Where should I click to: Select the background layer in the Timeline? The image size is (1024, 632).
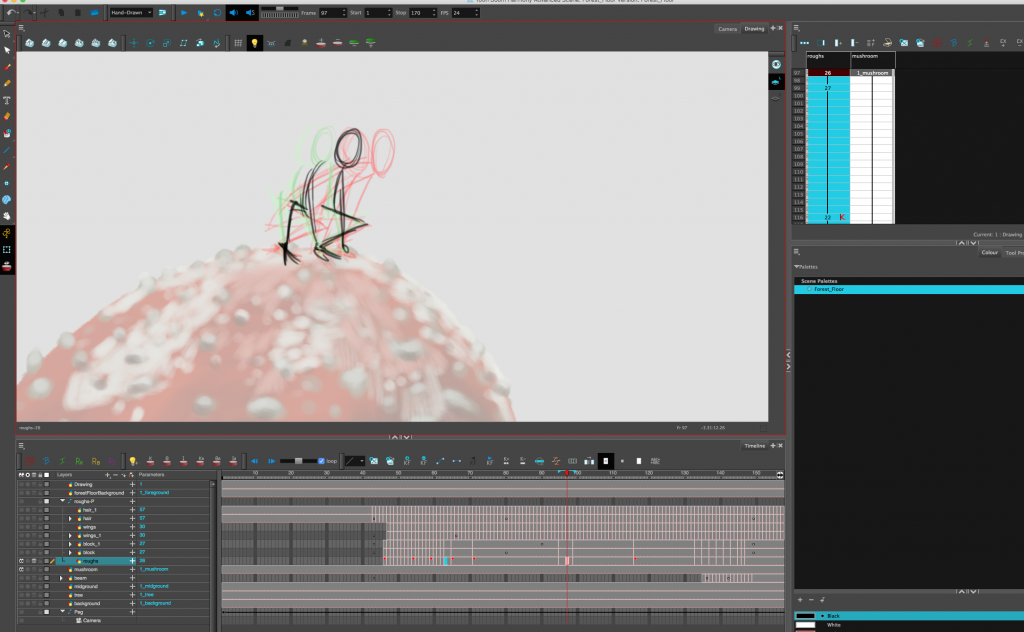[x=90, y=603]
